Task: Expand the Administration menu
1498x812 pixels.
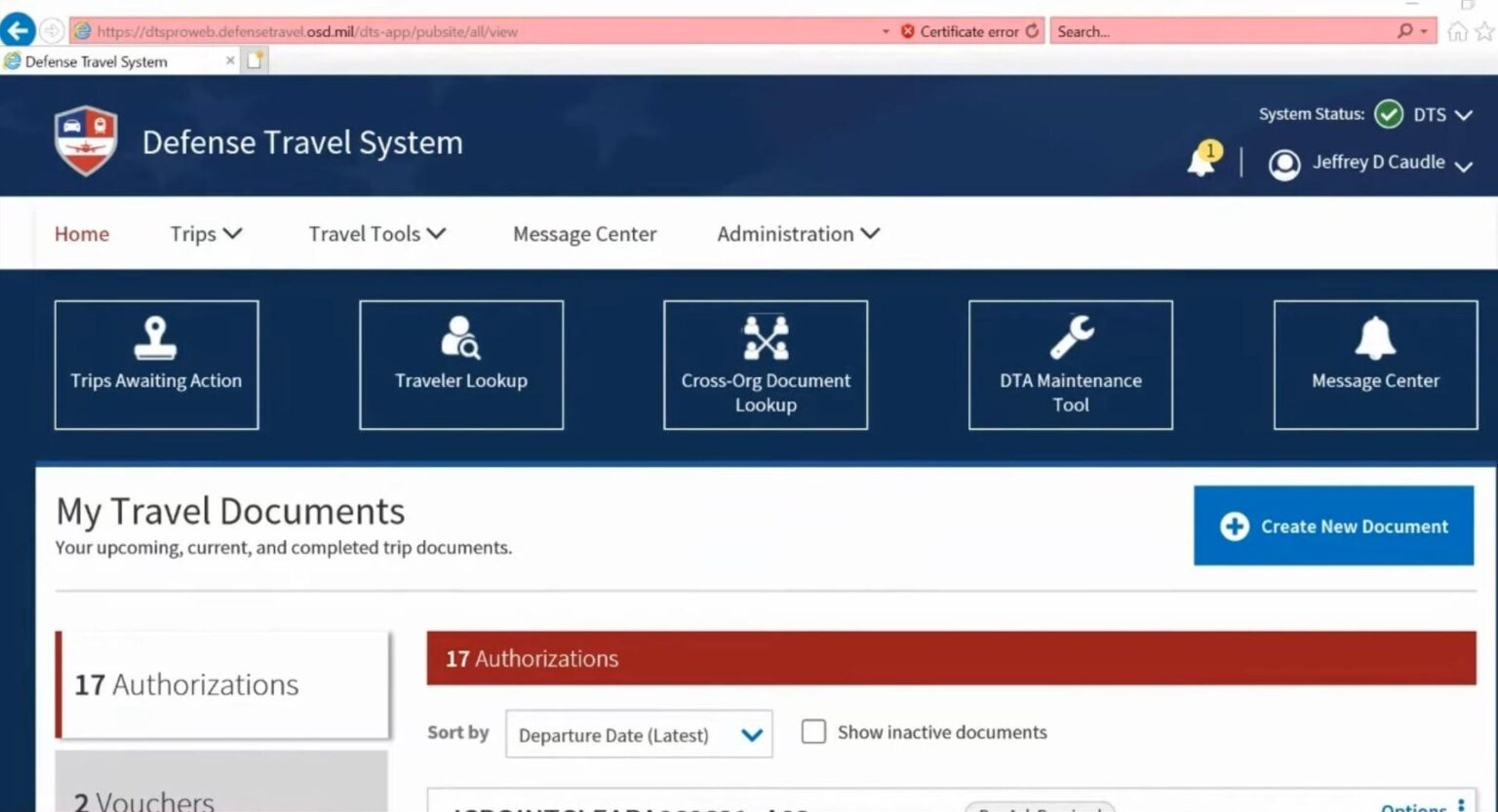Action: click(x=798, y=234)
